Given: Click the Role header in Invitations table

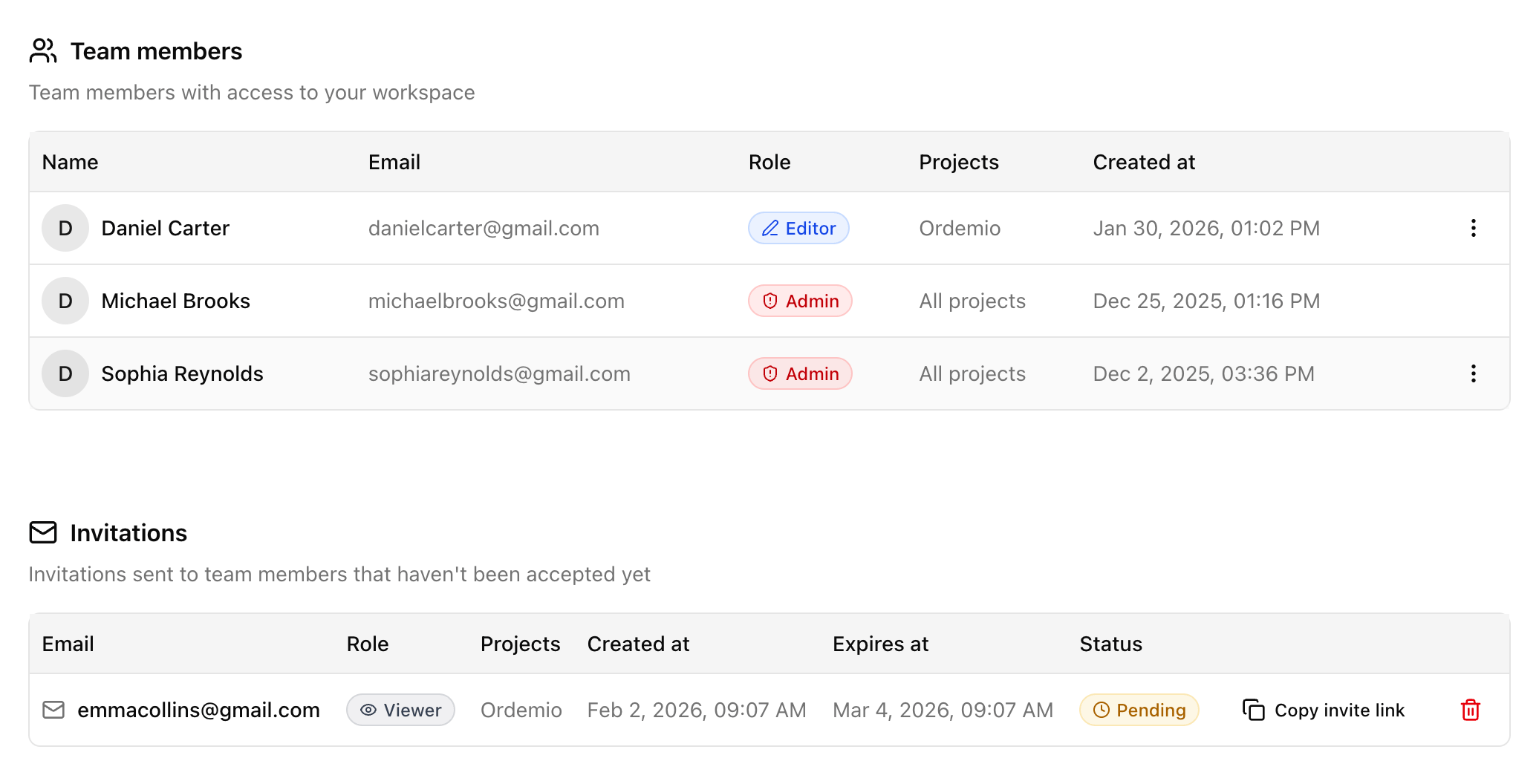Looking at the screenshot, I should [x=368, y=644].
